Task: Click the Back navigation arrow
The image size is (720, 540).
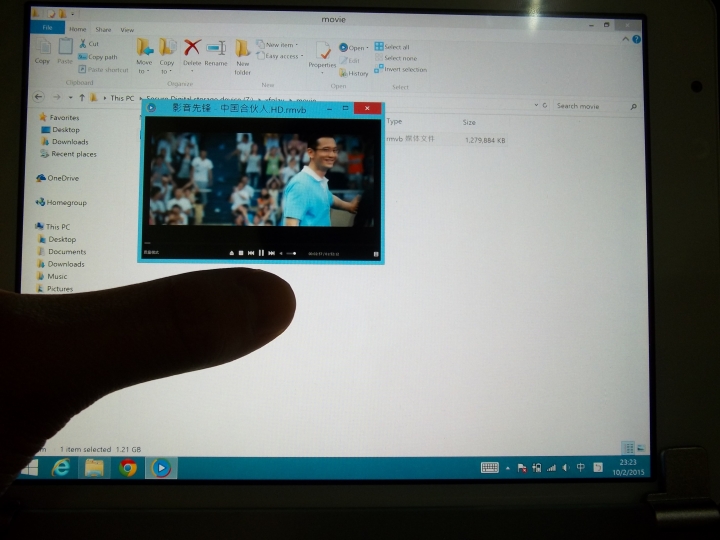Action: coord(39,97)
